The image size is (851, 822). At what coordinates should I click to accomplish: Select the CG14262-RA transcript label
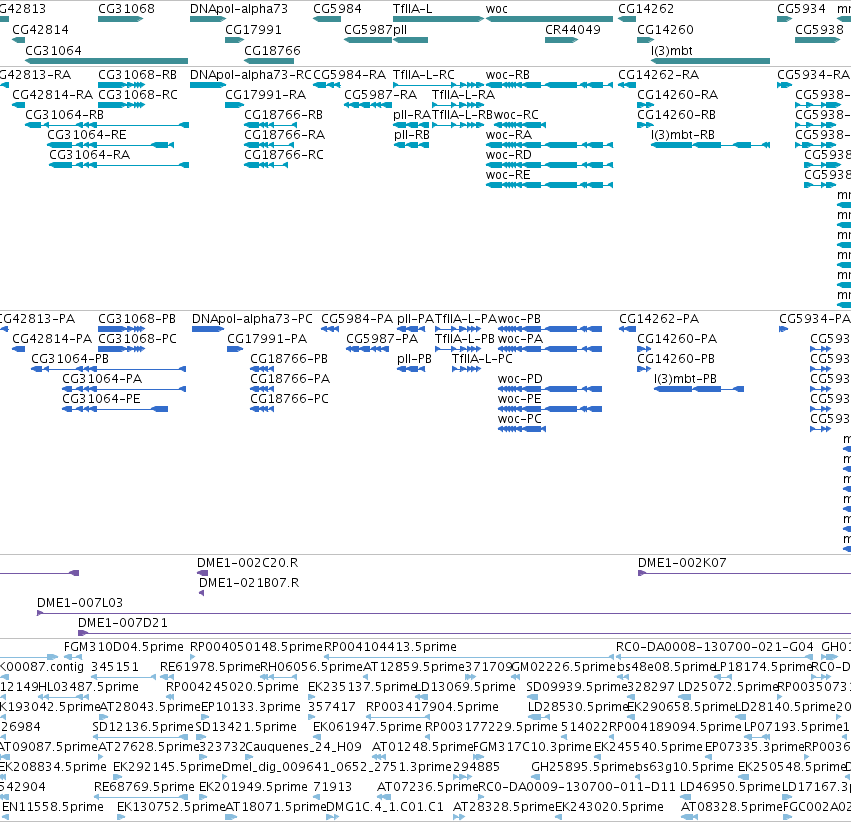pos(658,74)
